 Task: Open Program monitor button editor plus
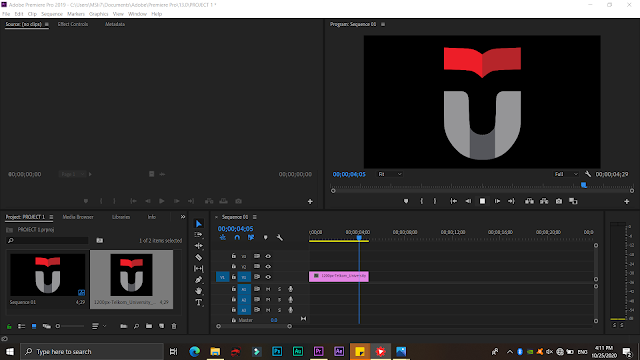click(x=627, y=202)
